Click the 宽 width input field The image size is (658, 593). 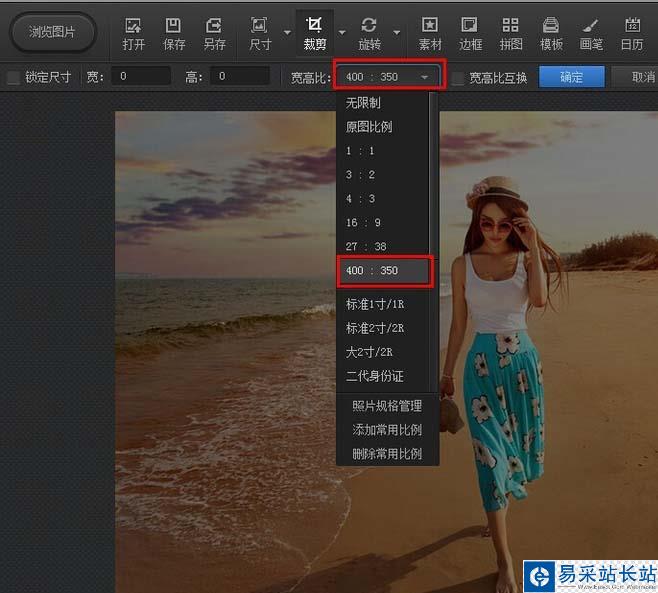[x=141, y=76]
